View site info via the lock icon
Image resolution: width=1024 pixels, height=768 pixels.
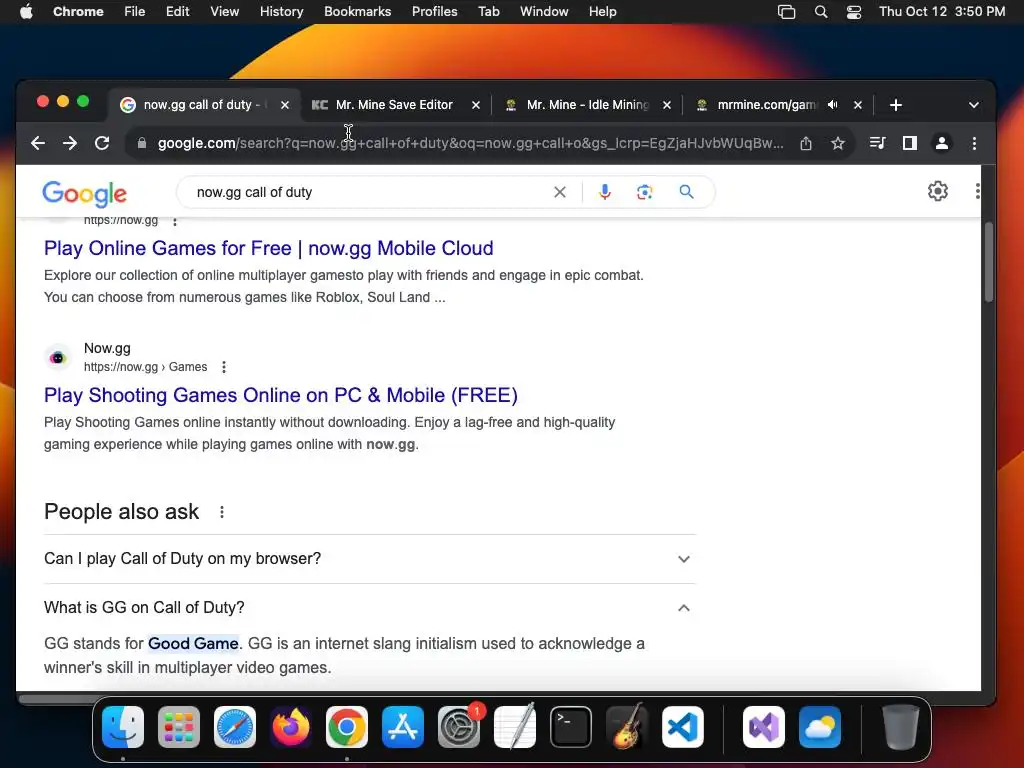pos(142,143)
